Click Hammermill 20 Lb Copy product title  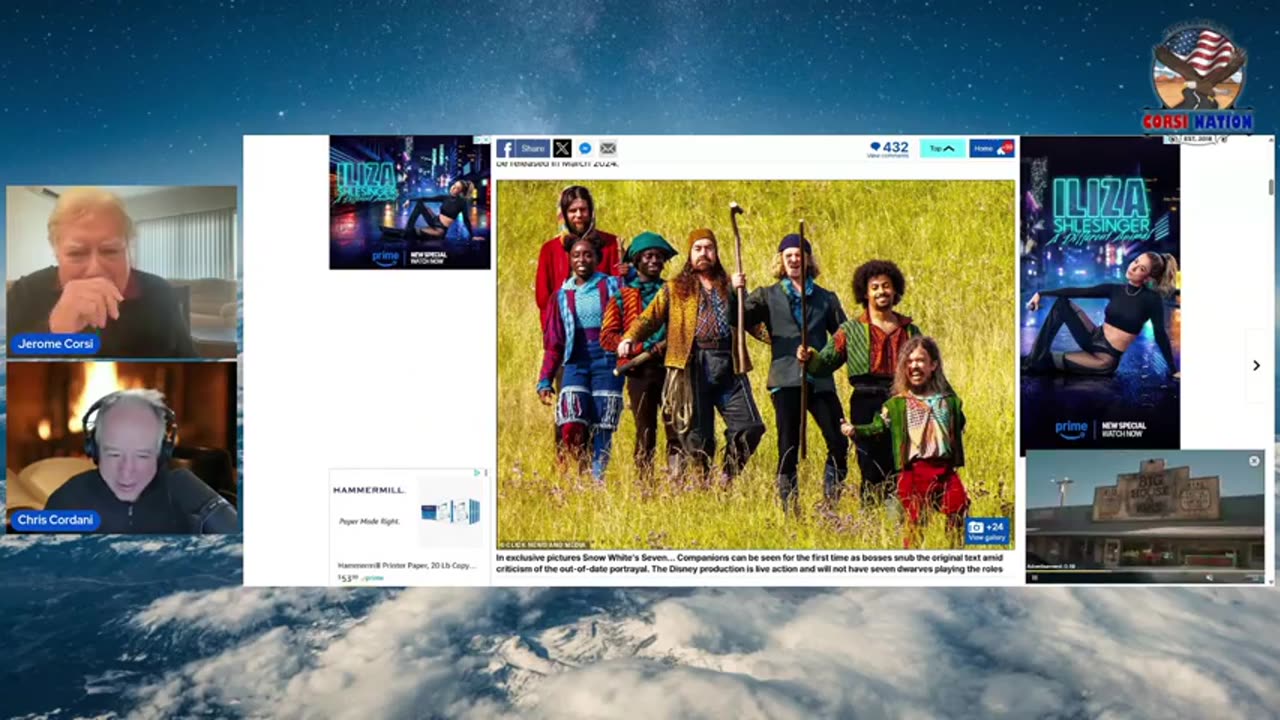pos(406,566)
